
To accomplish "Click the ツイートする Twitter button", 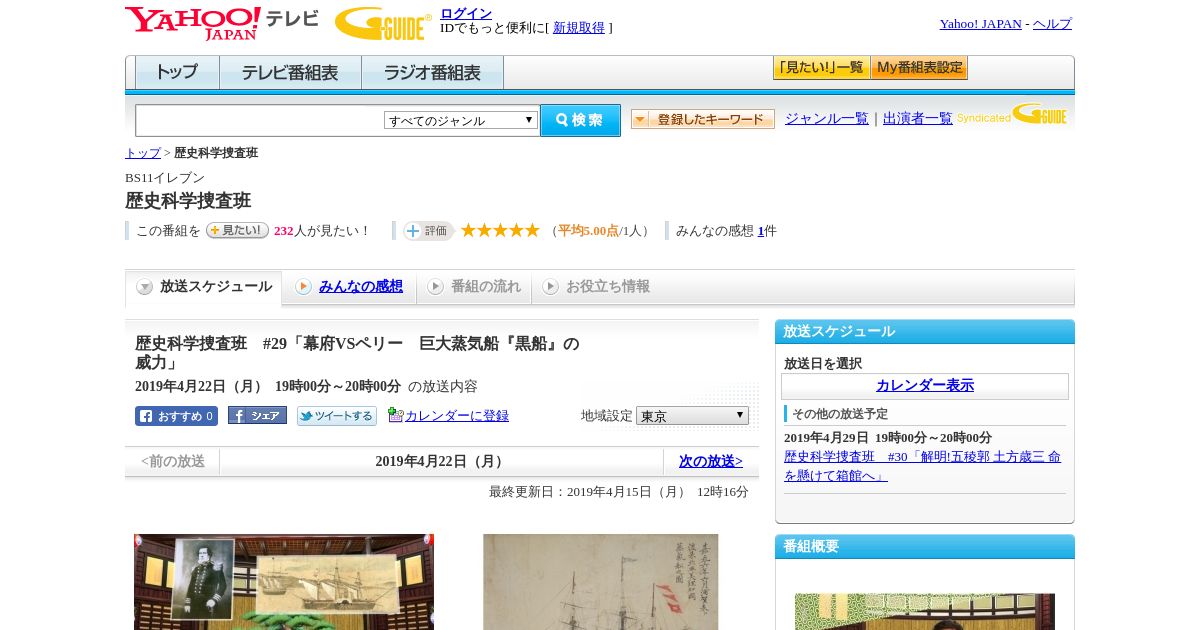I will click(337, 416).
